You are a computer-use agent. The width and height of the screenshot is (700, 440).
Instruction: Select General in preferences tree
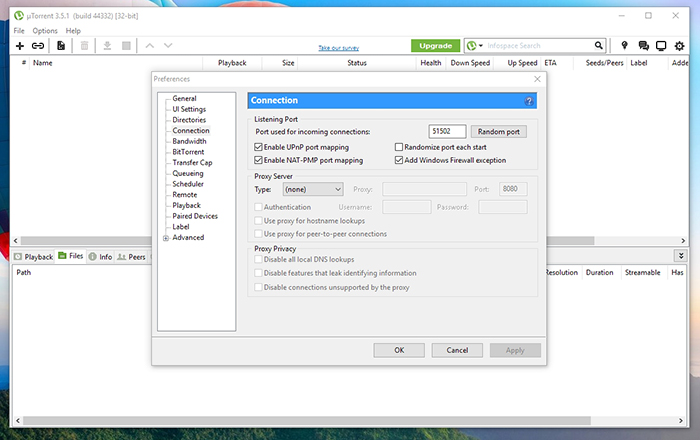184,99
